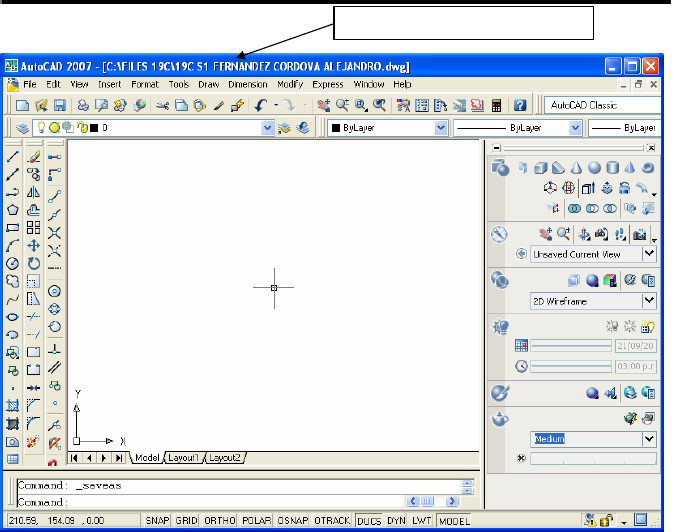
Task: Select the Move modify tool
Action: [33, 246]
